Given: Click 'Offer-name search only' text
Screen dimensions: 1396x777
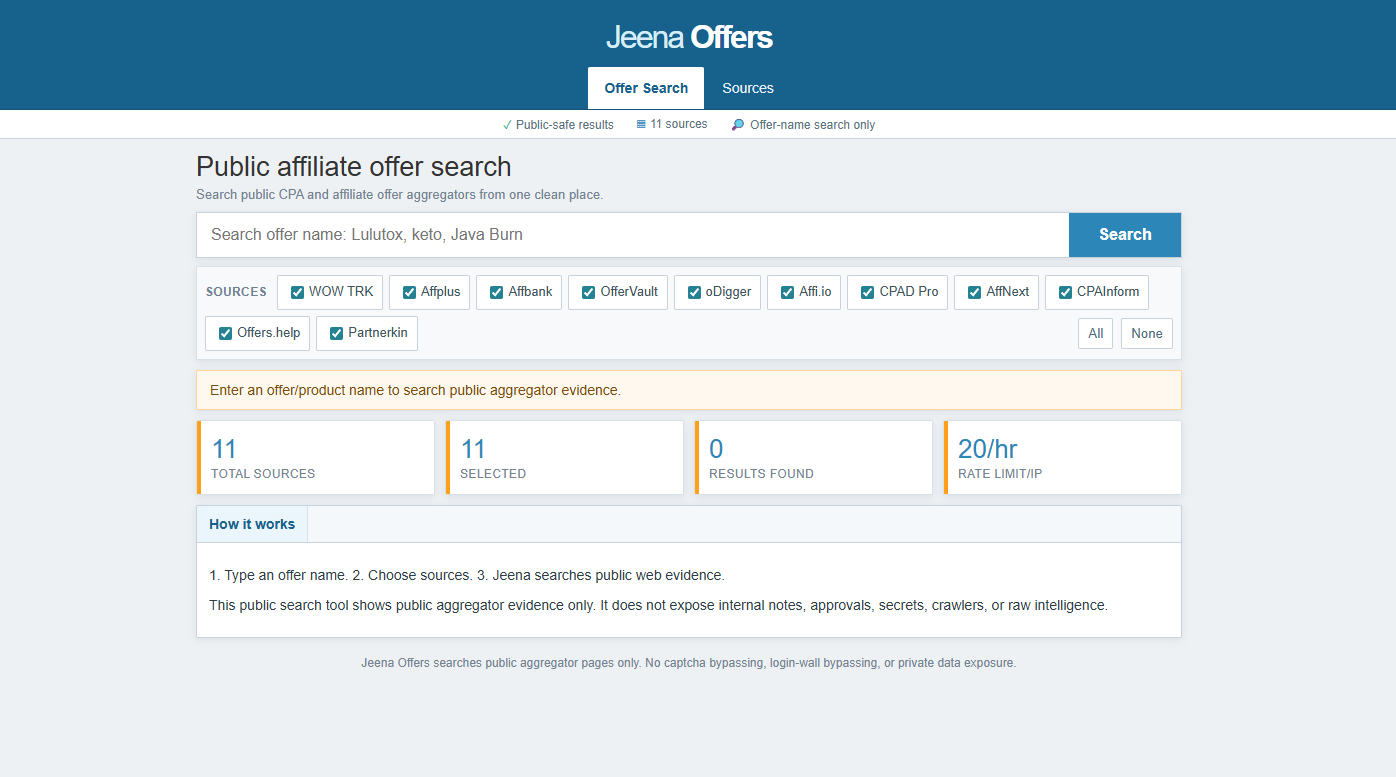Looking at the screenshot, I should pyautogui.click(x=812, y=125).
